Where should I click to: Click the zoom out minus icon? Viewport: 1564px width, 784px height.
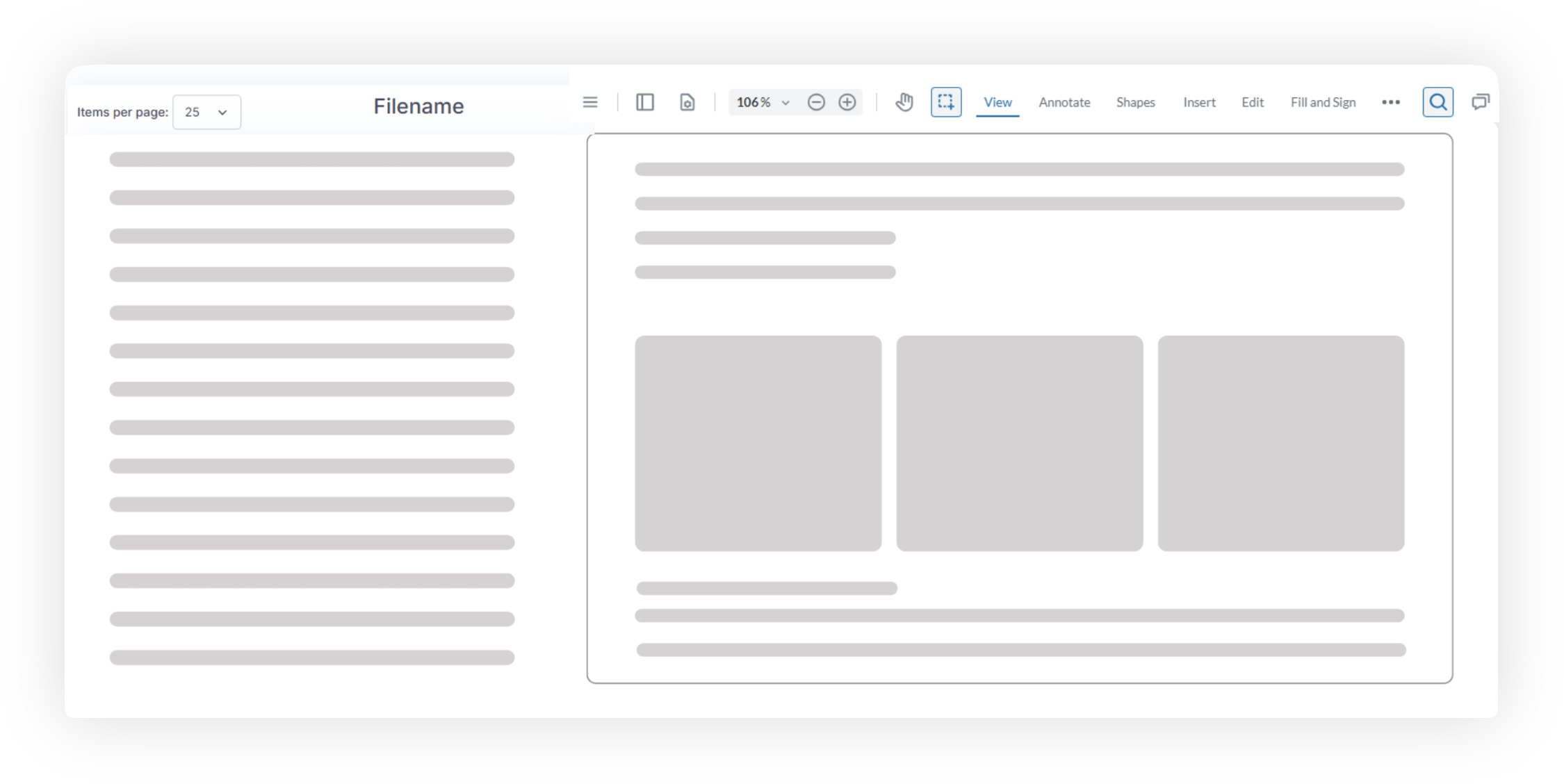tap(816, 102)
